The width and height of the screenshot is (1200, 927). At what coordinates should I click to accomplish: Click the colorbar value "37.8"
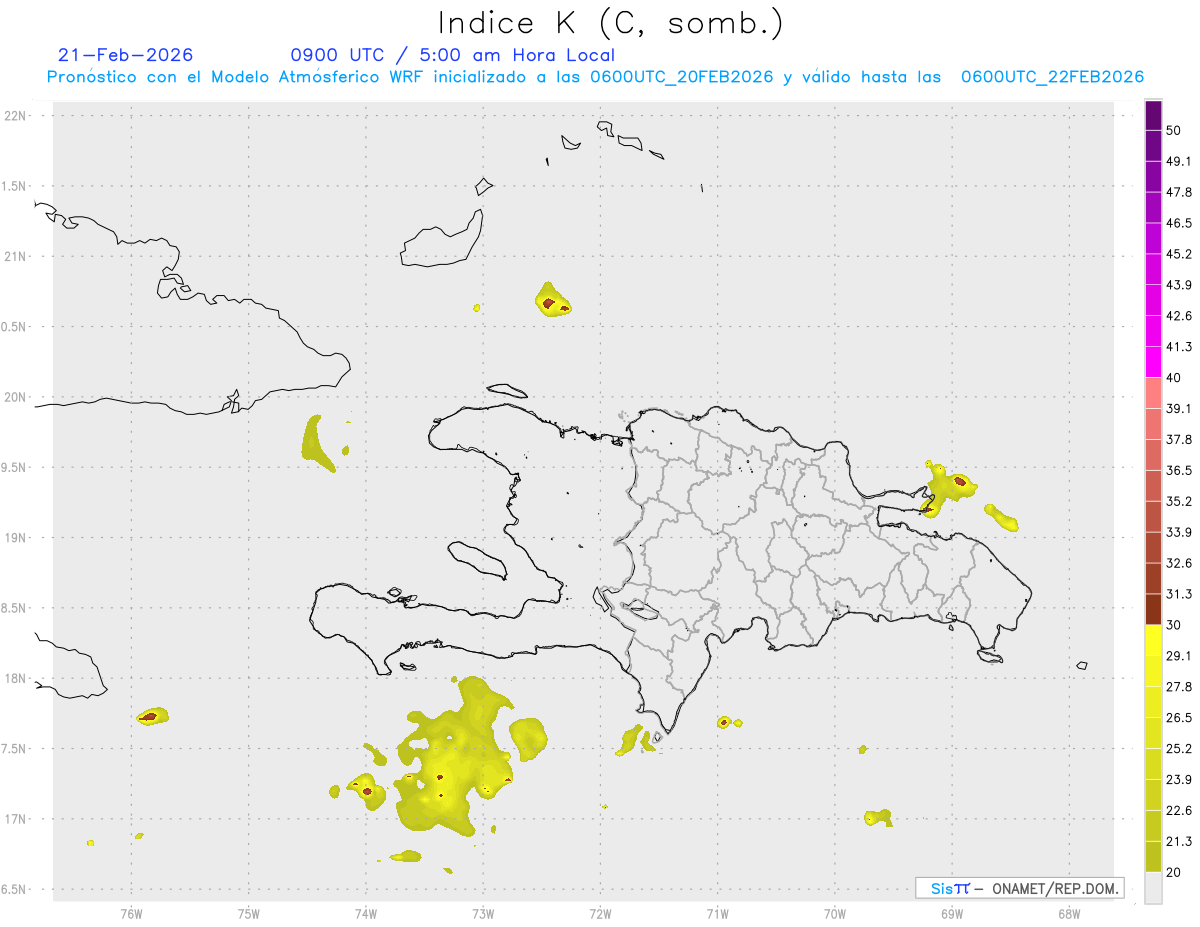point(1179,439)
